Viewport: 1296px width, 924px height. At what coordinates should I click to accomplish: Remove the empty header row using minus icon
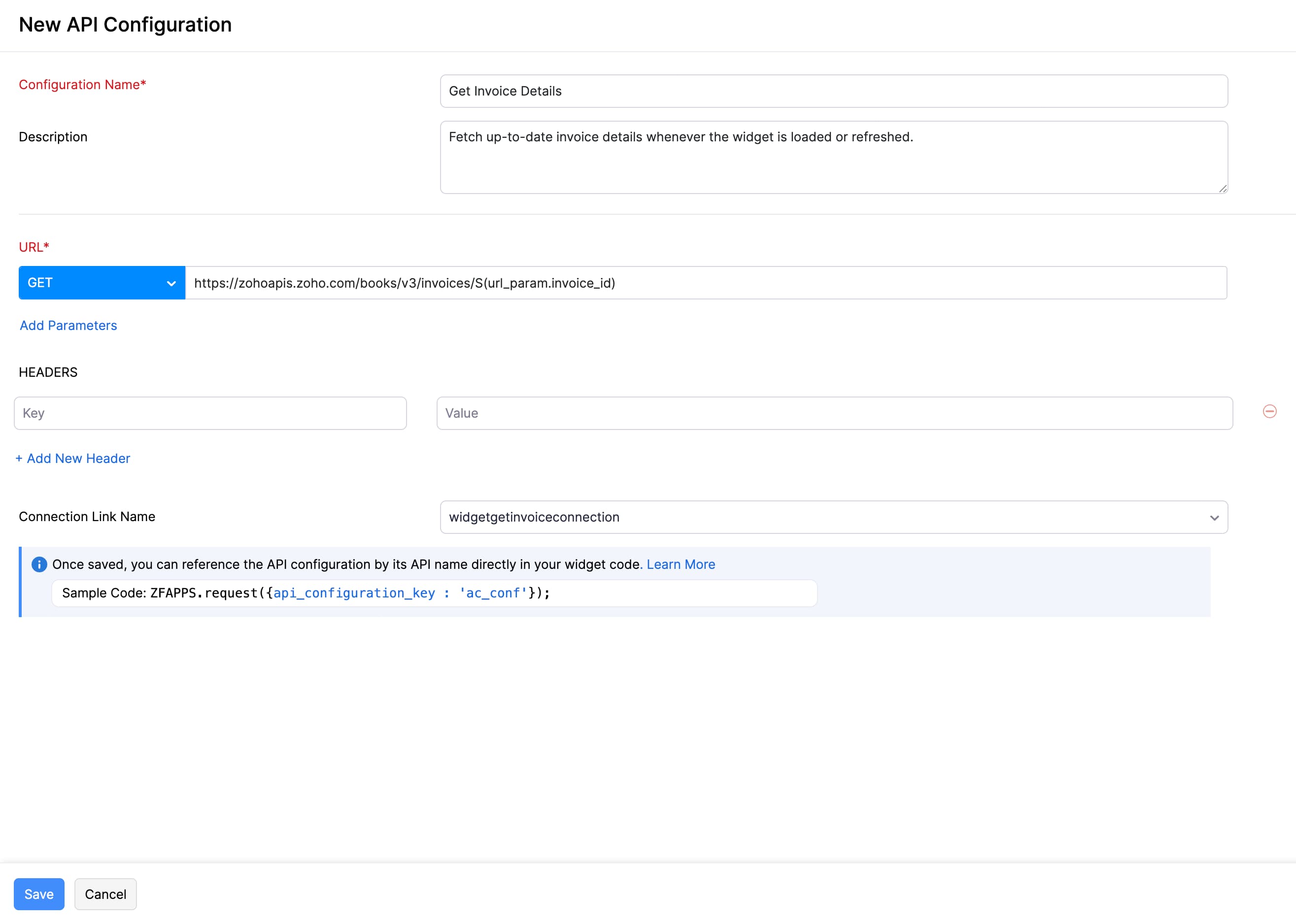coord(1270,411)
